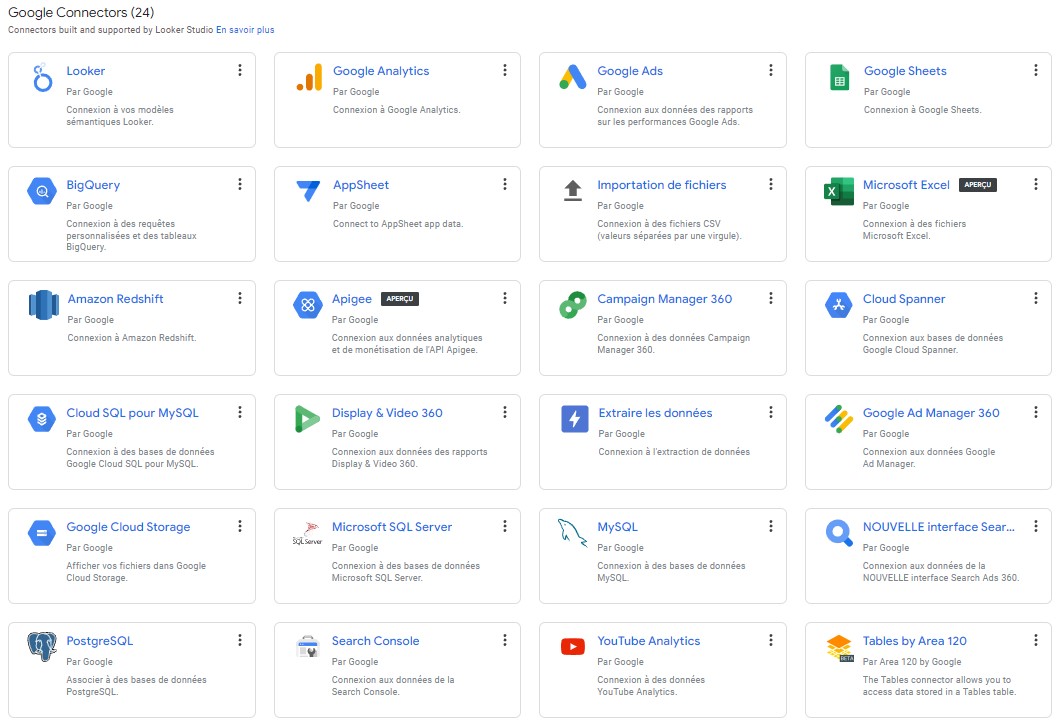Click the PostgreSQL elephant icon
This screenshot has height=722, width=1060.
pyautogui.click(x=42, y=647)
